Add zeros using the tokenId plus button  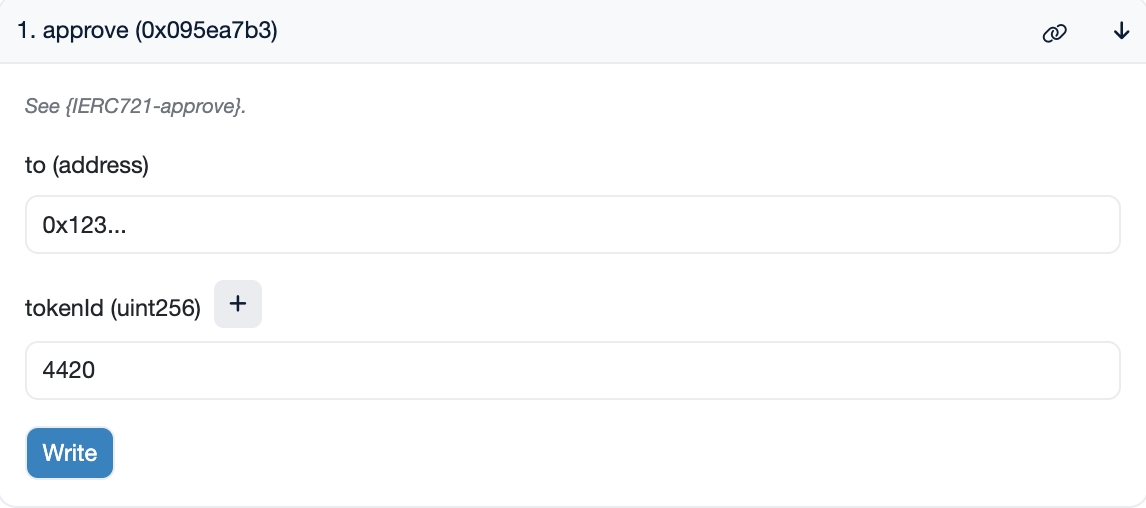[x=238, y=304]
